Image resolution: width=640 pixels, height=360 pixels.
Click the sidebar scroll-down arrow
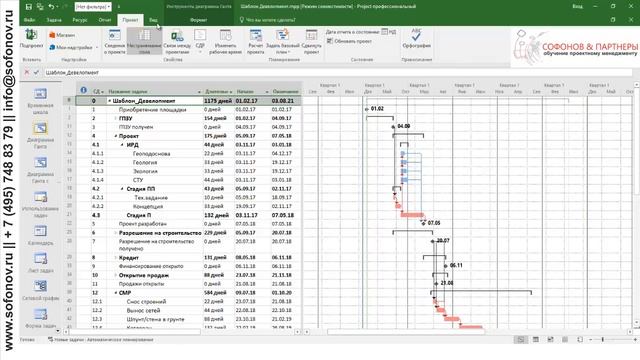[58, 331]
